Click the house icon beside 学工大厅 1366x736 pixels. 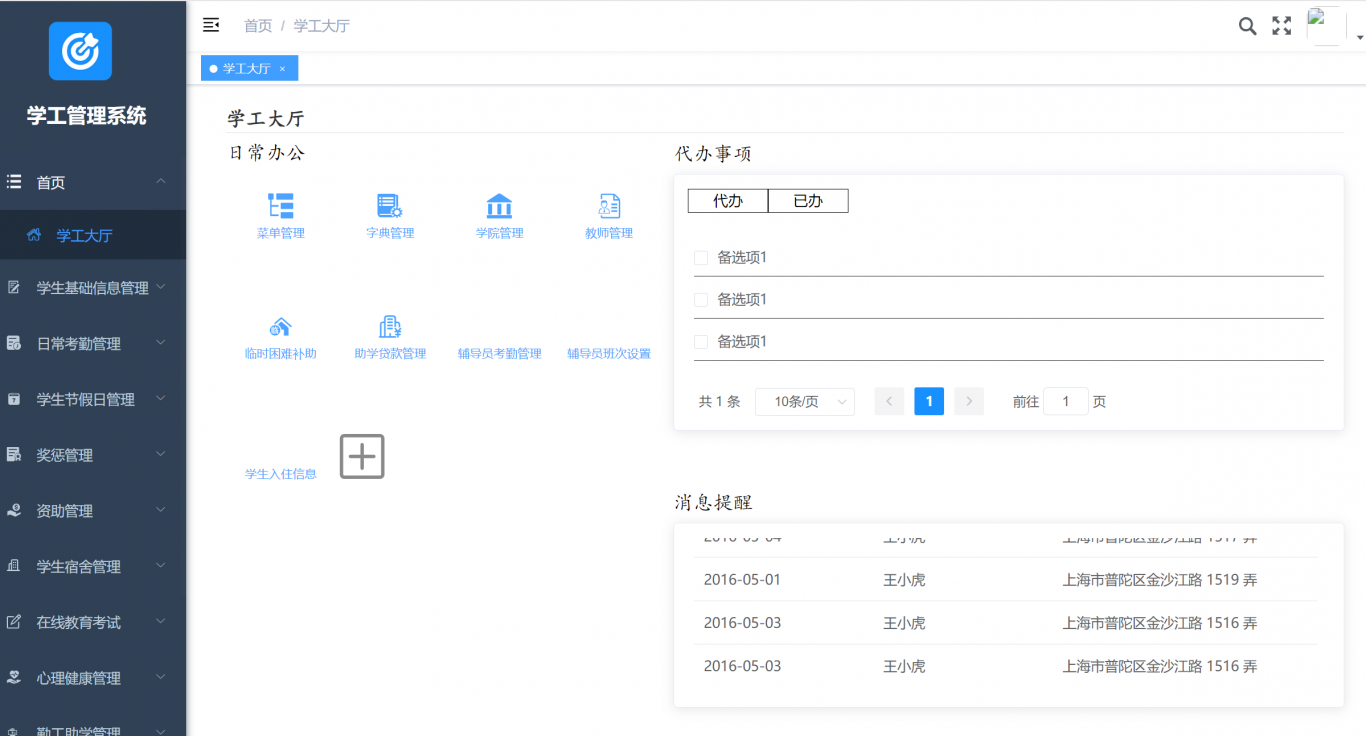[x=34, y=236]
